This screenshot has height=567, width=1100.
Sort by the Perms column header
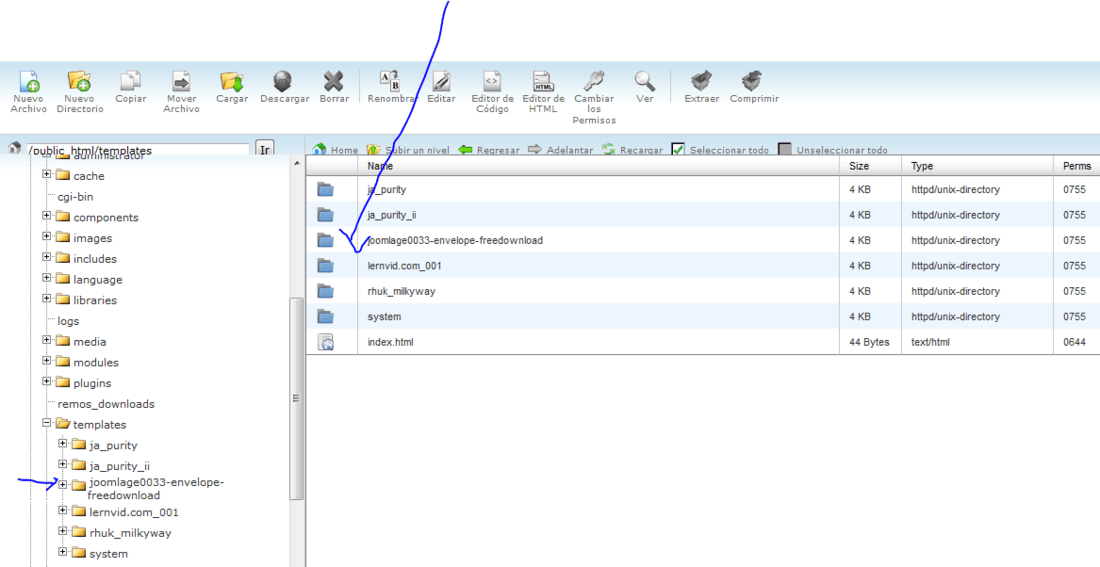(x=1076, y=166)
